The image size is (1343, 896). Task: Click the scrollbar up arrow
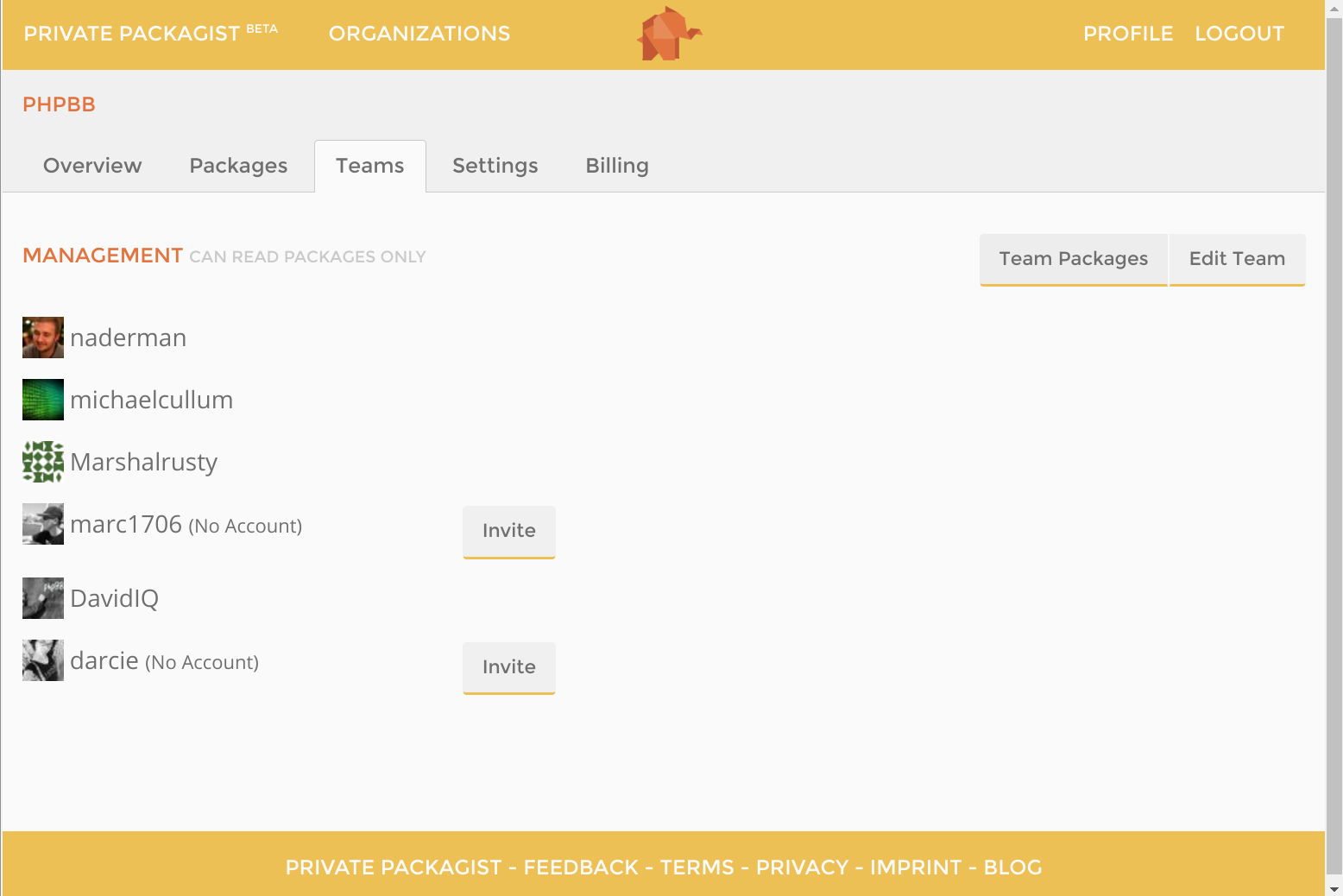pyautogui.click(x=1334, y=8)
